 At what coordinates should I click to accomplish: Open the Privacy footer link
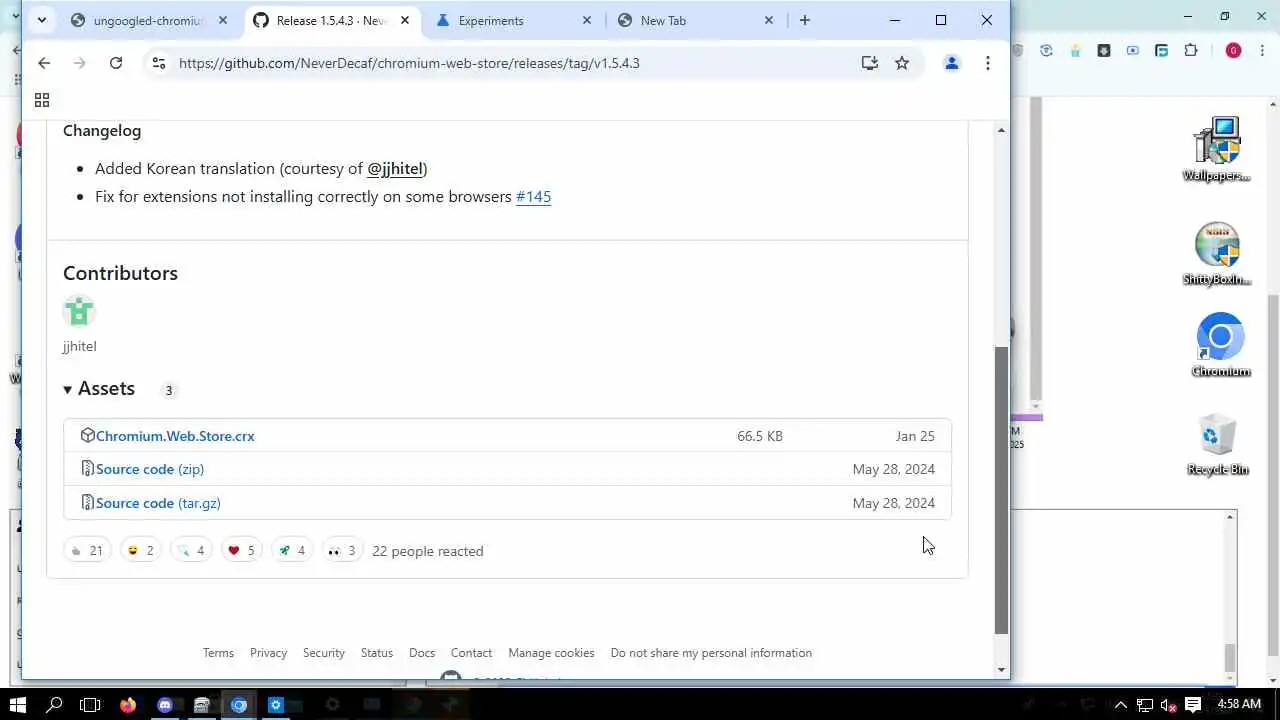(268, 653)
